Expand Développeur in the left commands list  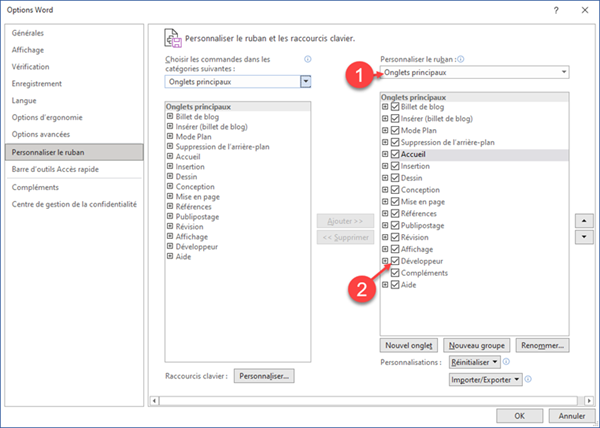(170, 246)
